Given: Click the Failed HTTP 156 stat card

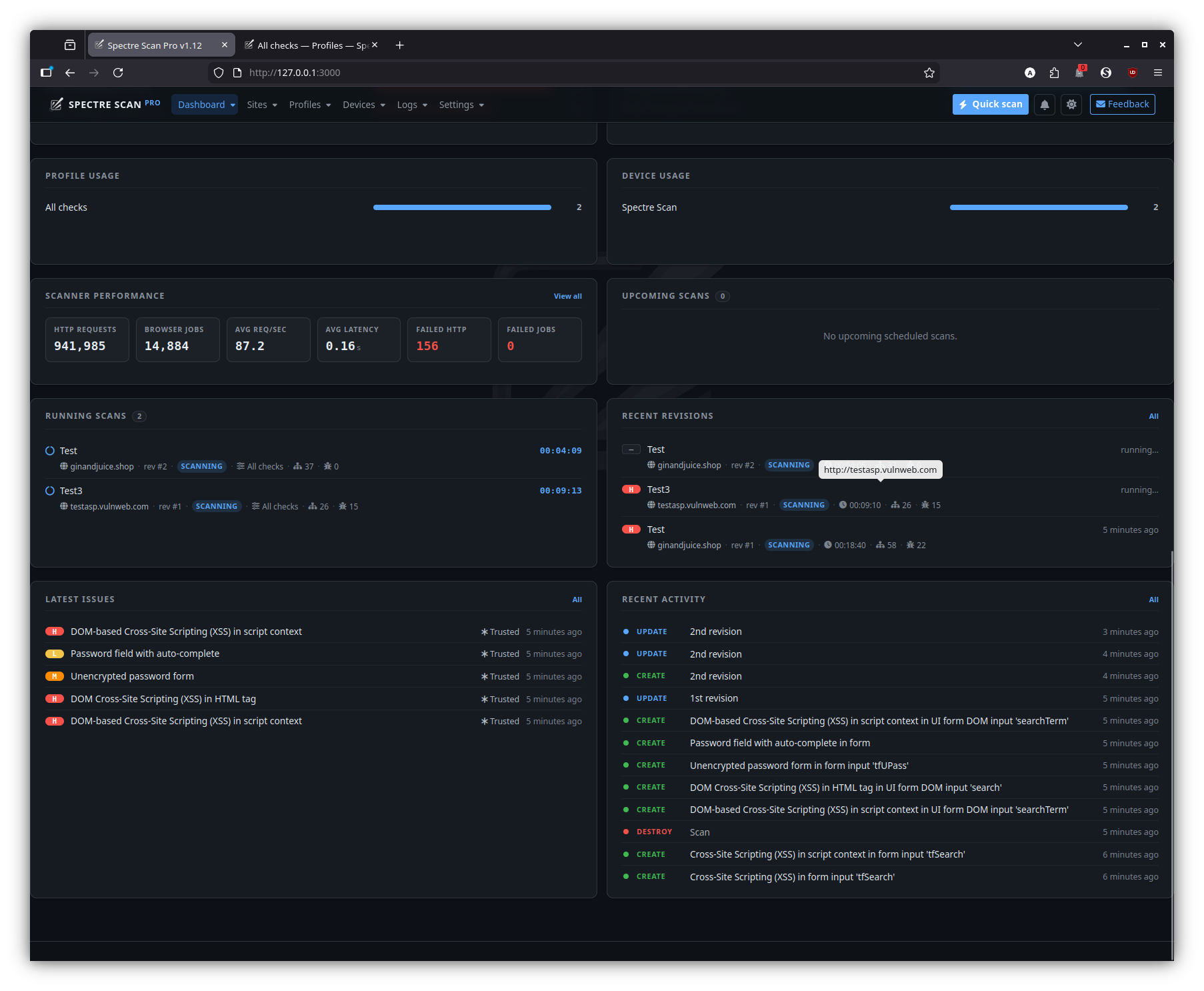Looking at the screenshot, I should (x=449, y=339).
